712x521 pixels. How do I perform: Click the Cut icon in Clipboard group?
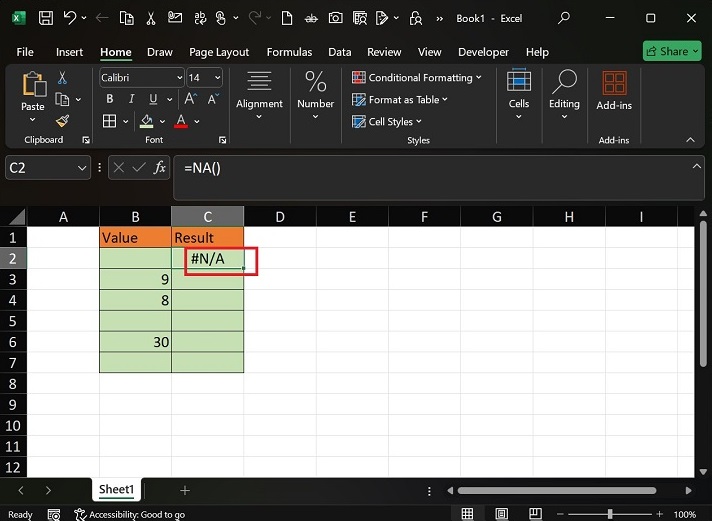pos(62,78)
